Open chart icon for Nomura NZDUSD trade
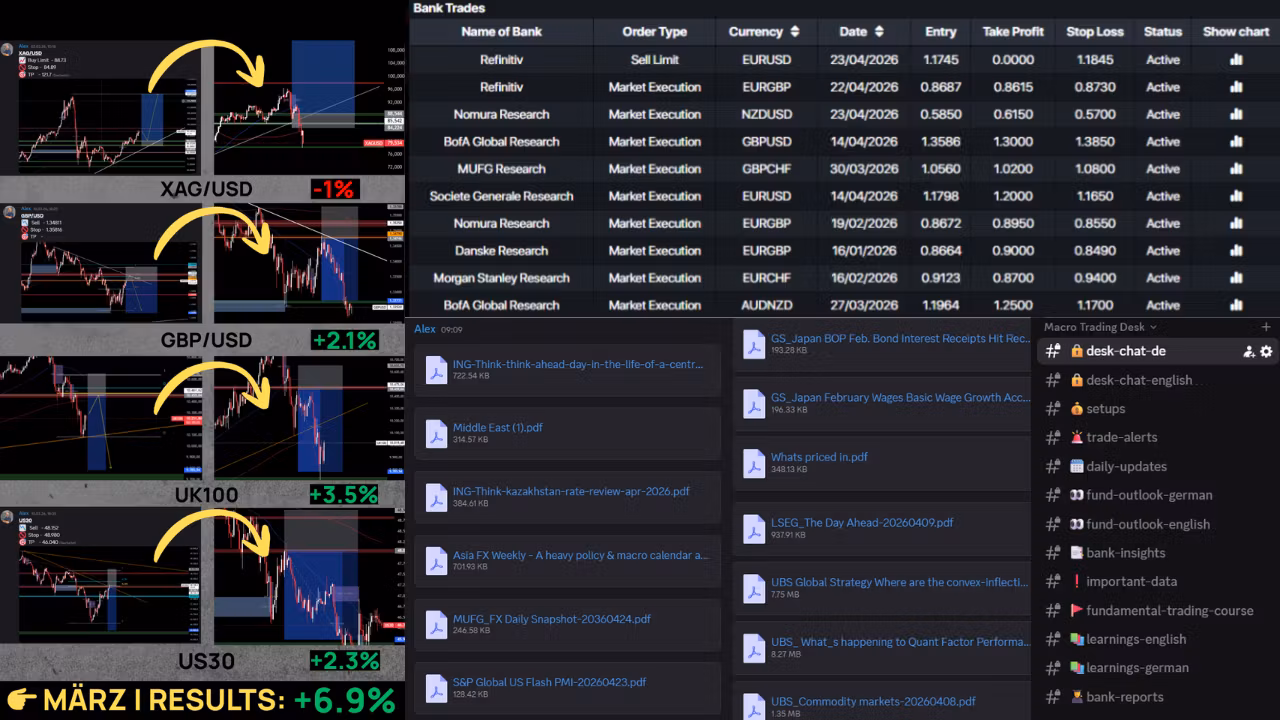 tap(1236, 114)
